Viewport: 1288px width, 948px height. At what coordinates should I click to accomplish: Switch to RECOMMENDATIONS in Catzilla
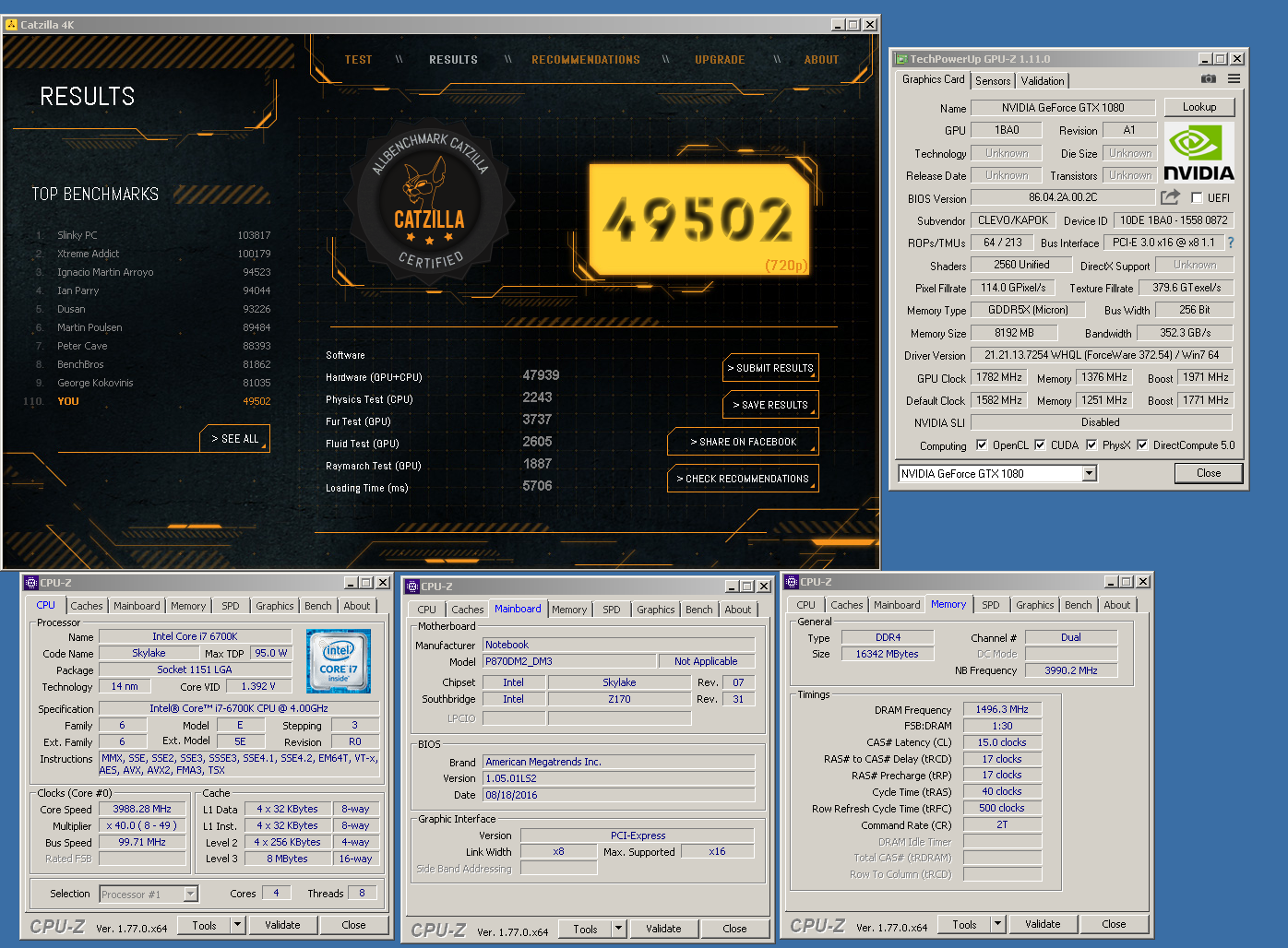tap(586, 60)
